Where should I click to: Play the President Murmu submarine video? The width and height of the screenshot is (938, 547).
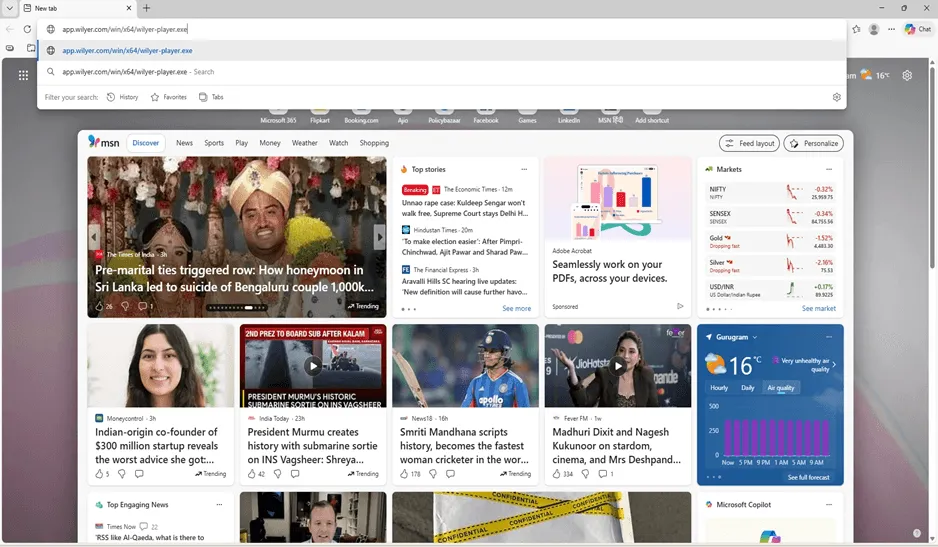(x=313, y=366)
